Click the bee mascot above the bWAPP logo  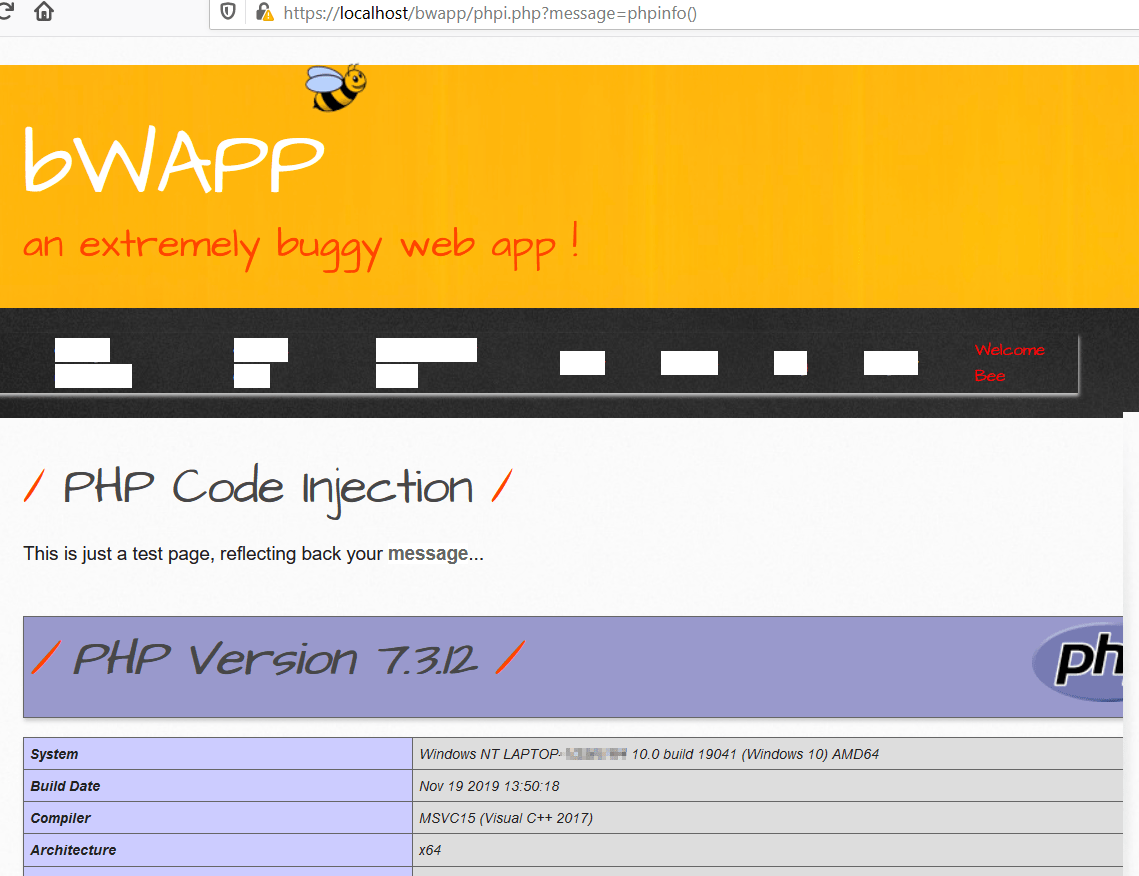point(333,88)
